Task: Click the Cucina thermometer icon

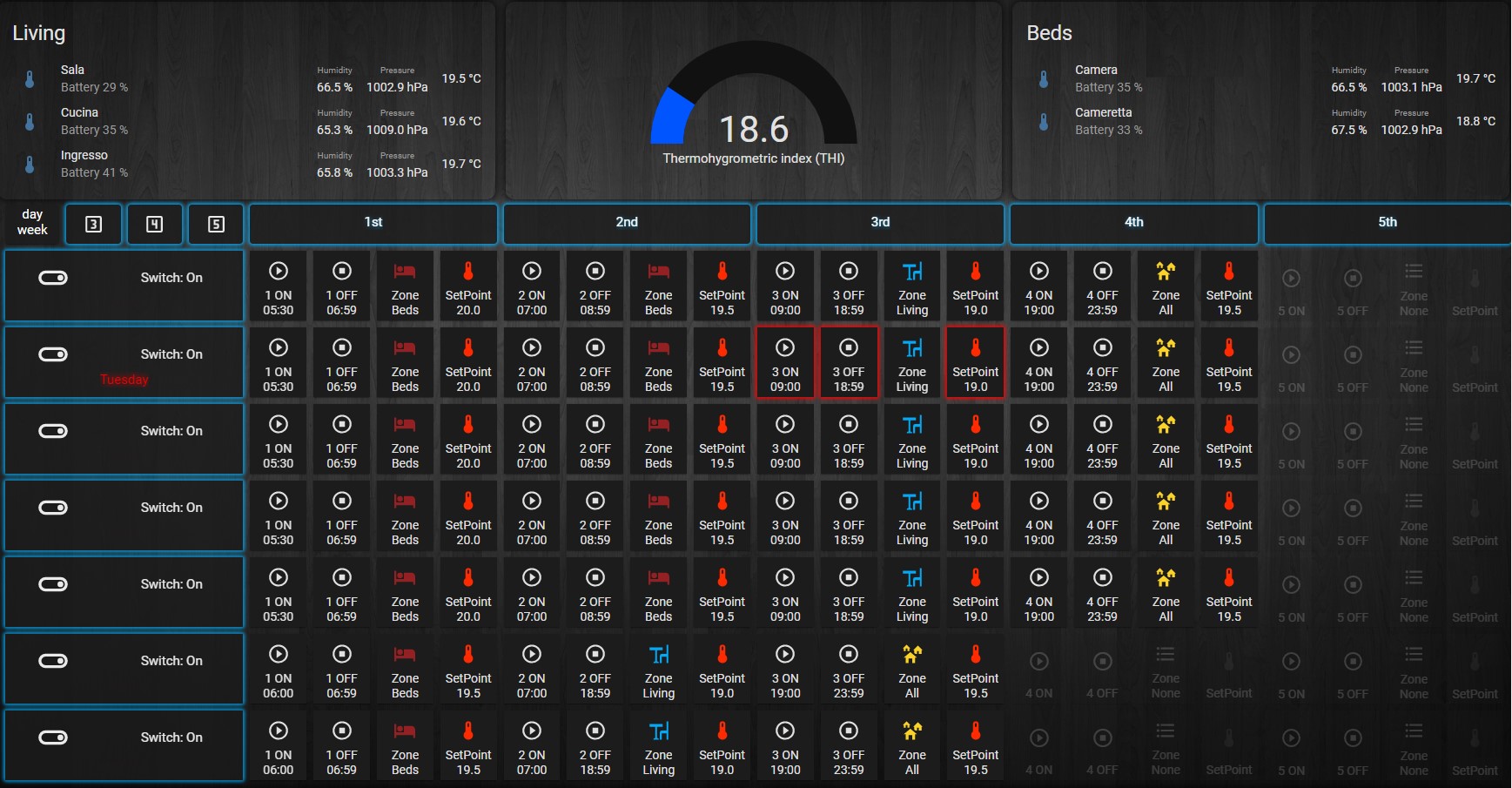Action: point(30,122)
